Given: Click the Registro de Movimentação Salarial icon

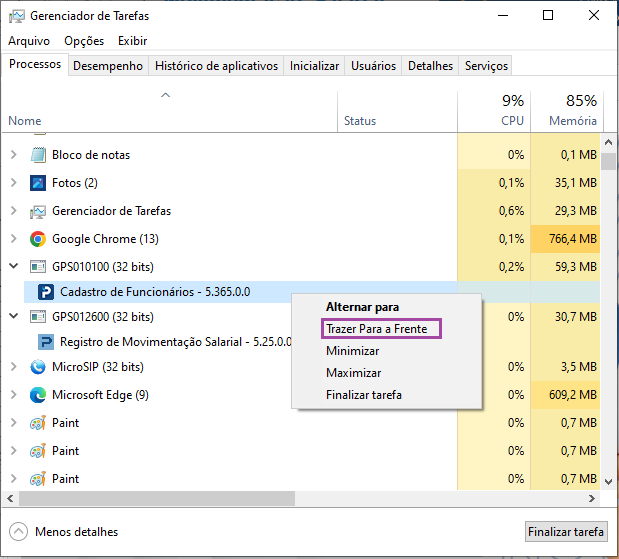Looking at the screenshot, I should pos(46,341).
